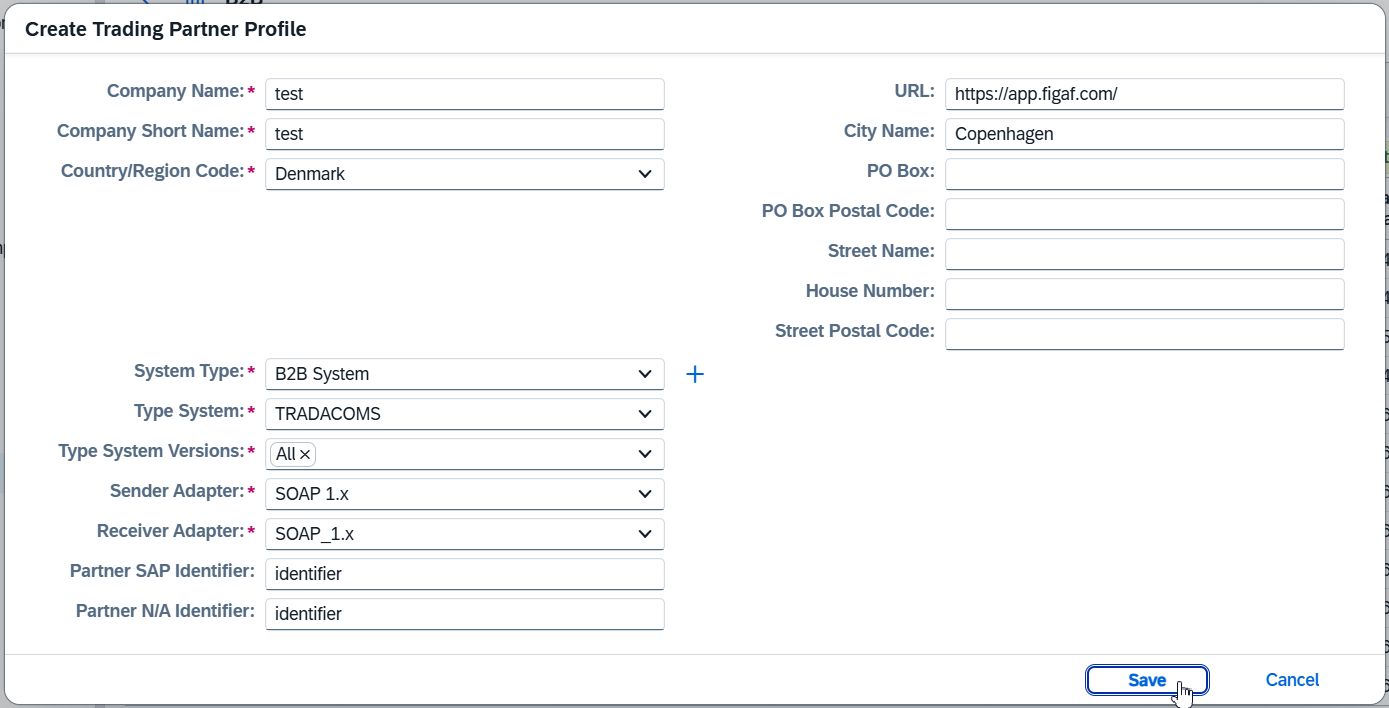The height and width of the screenshot is (708, 1389).
Task: Select the Partner SAP Identifier field
Action: [x=465, y=574]
